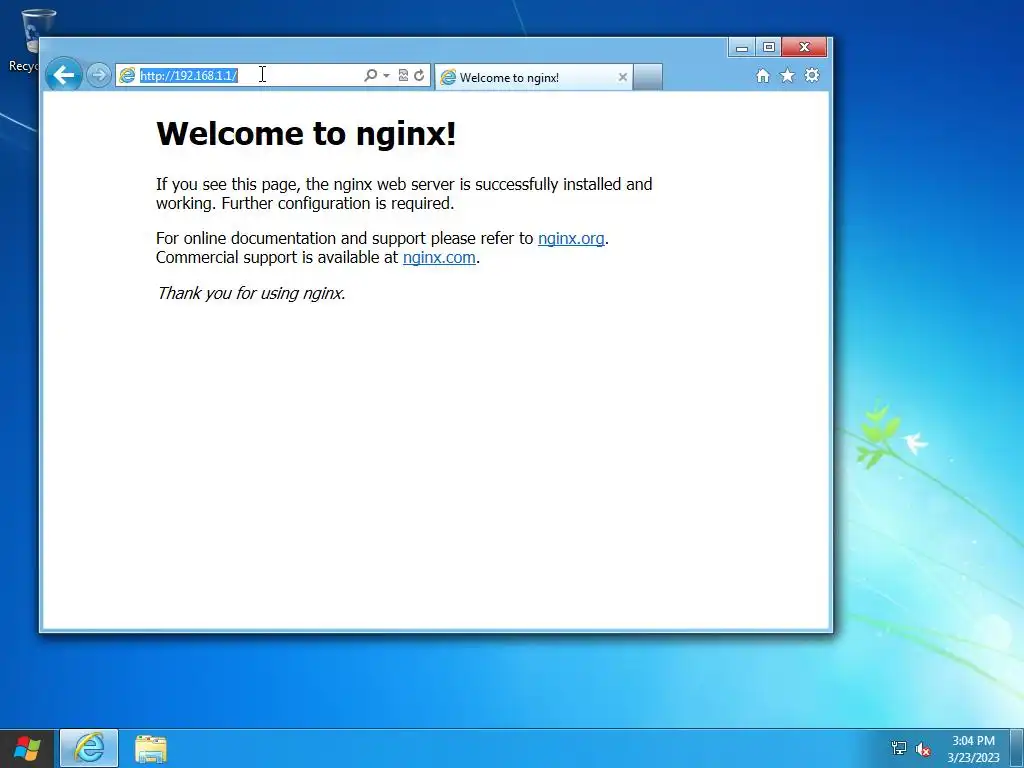
Task: Click the browser Forward arrow button
Action: coord(99,75)
